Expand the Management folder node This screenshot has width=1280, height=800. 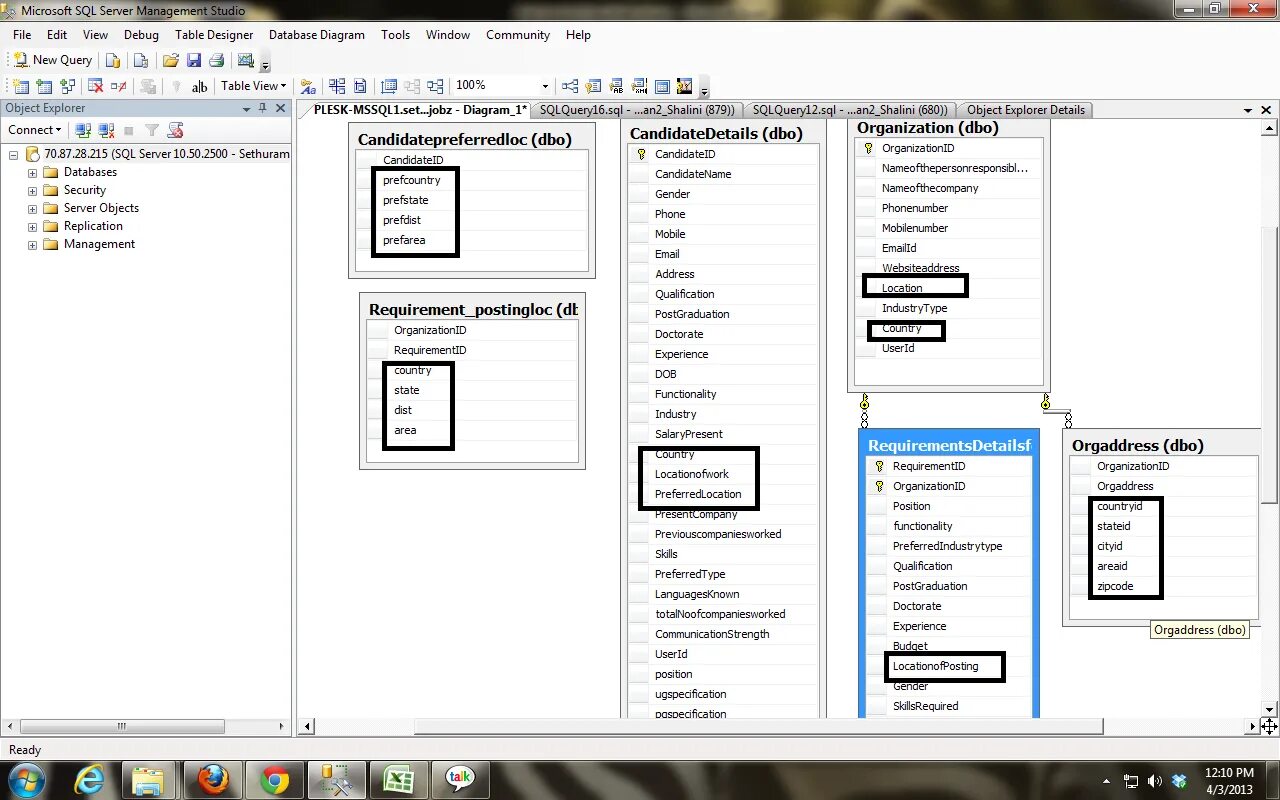point(32,244)
